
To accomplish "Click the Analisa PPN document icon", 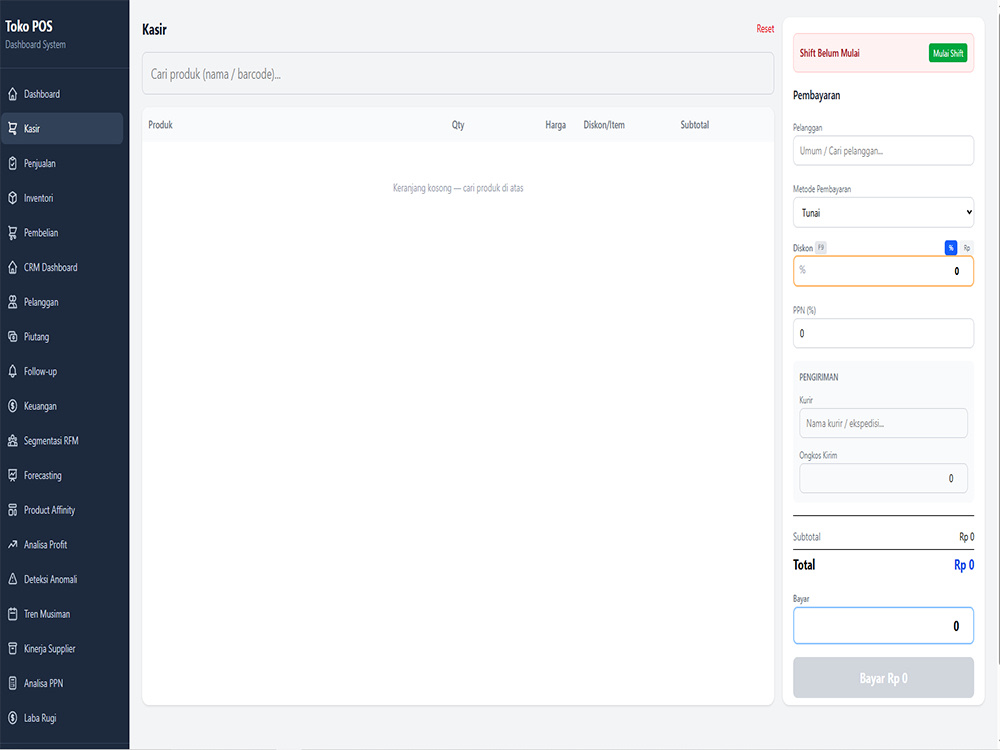I will pos(13,684).
